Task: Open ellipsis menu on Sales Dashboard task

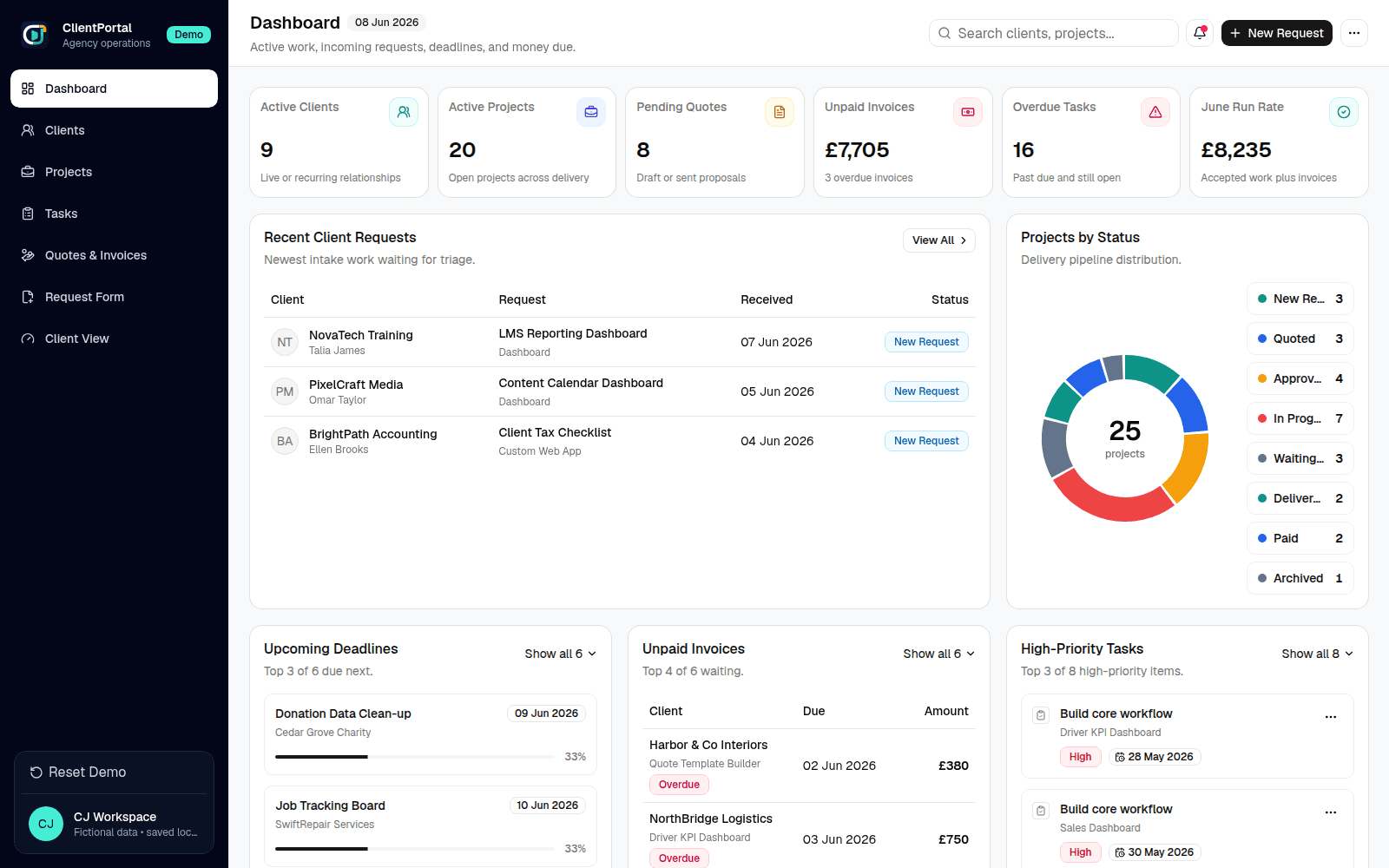Action: [x=1331, y=812]
